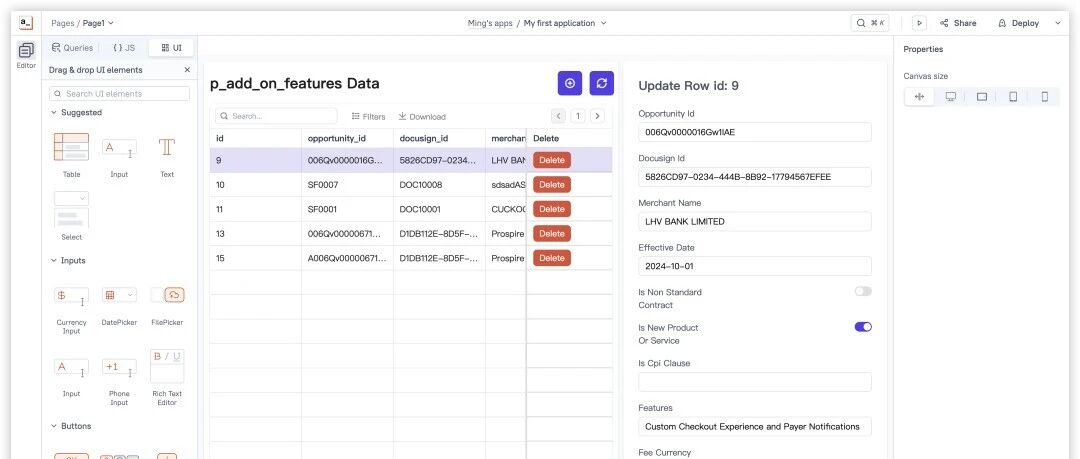Open the Deploy options dropdown arrow
This screenshot has height=459, width=1080.
pyautogui.click(x=1058, y=23)
